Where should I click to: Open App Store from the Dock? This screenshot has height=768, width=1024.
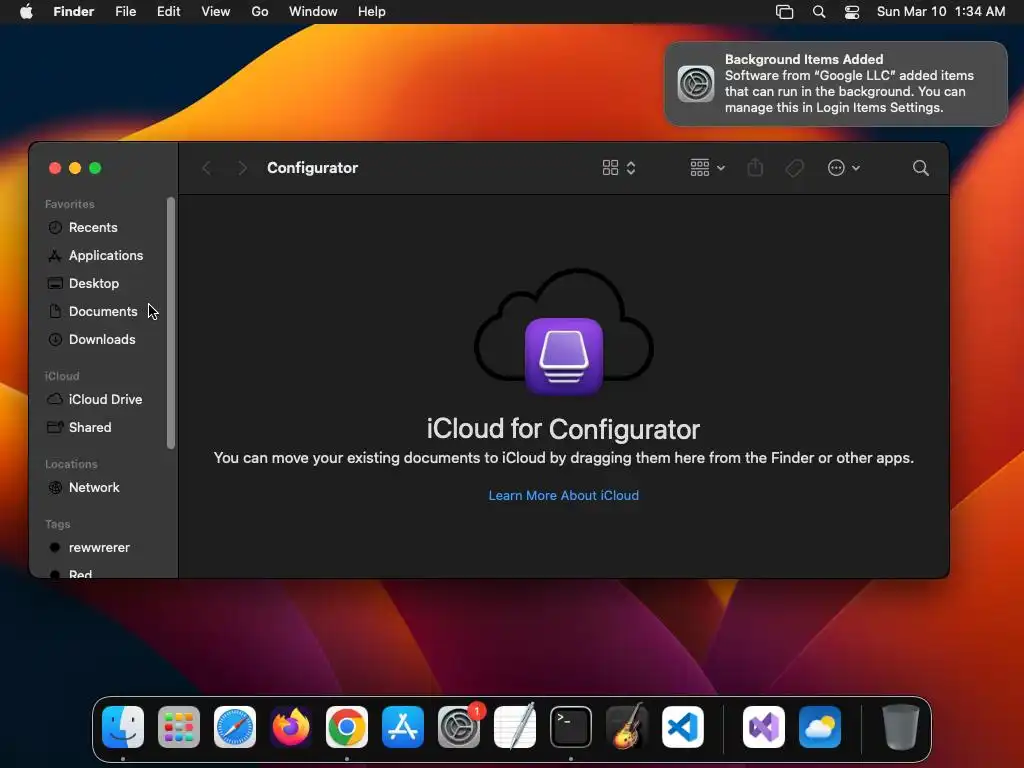click(403, 727)
